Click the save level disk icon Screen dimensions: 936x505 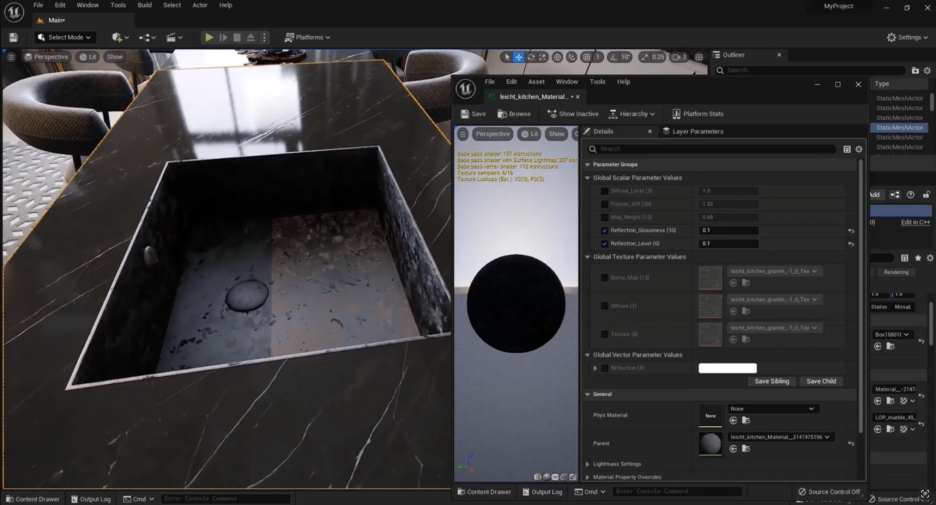click(x=14, y=37)
